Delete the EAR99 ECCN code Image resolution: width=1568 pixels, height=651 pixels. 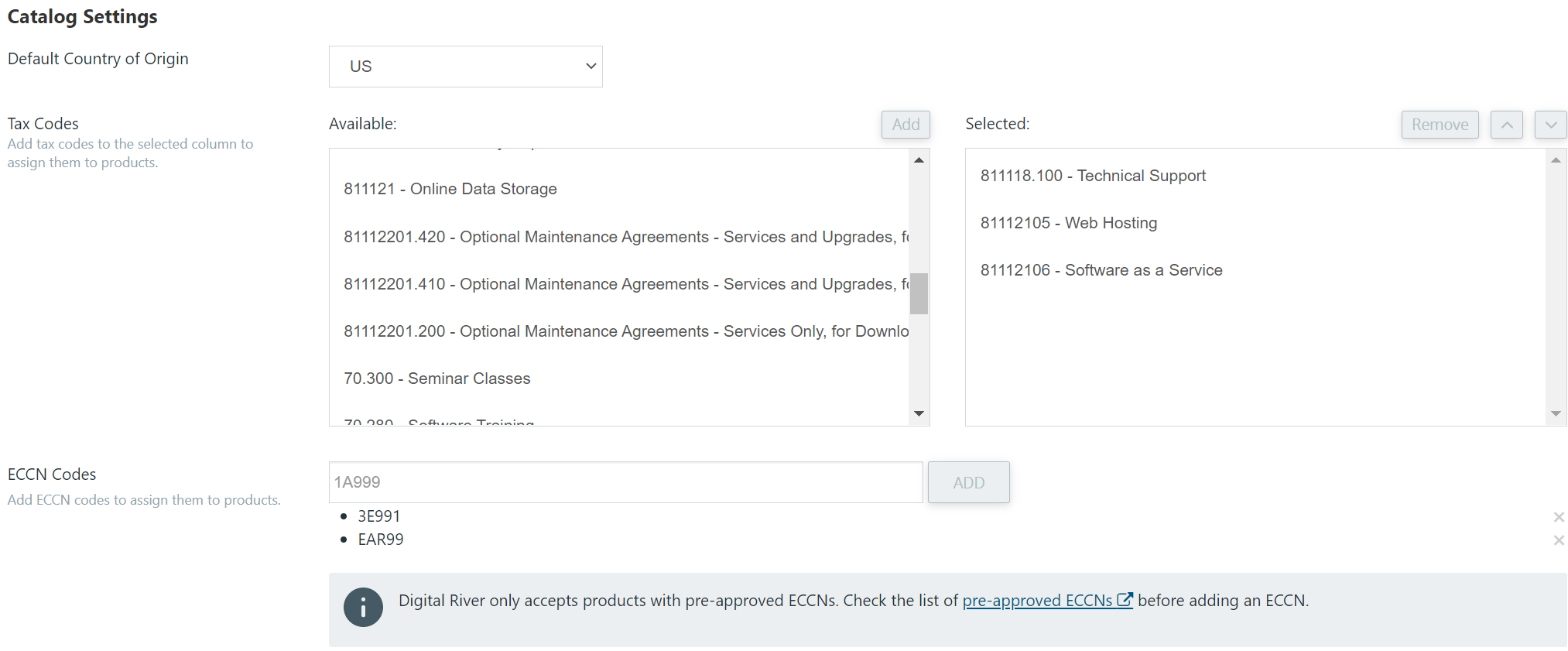1559,540
